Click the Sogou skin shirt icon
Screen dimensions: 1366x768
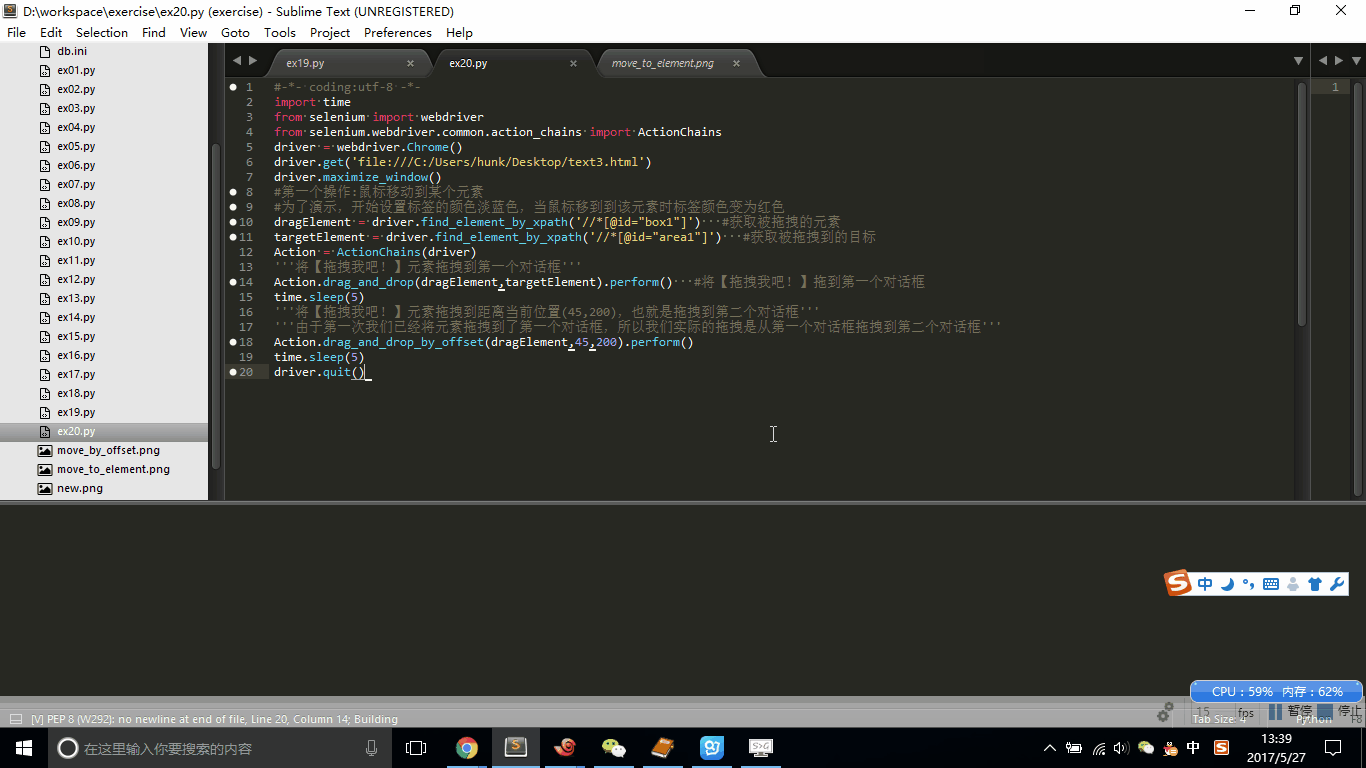1315,584
